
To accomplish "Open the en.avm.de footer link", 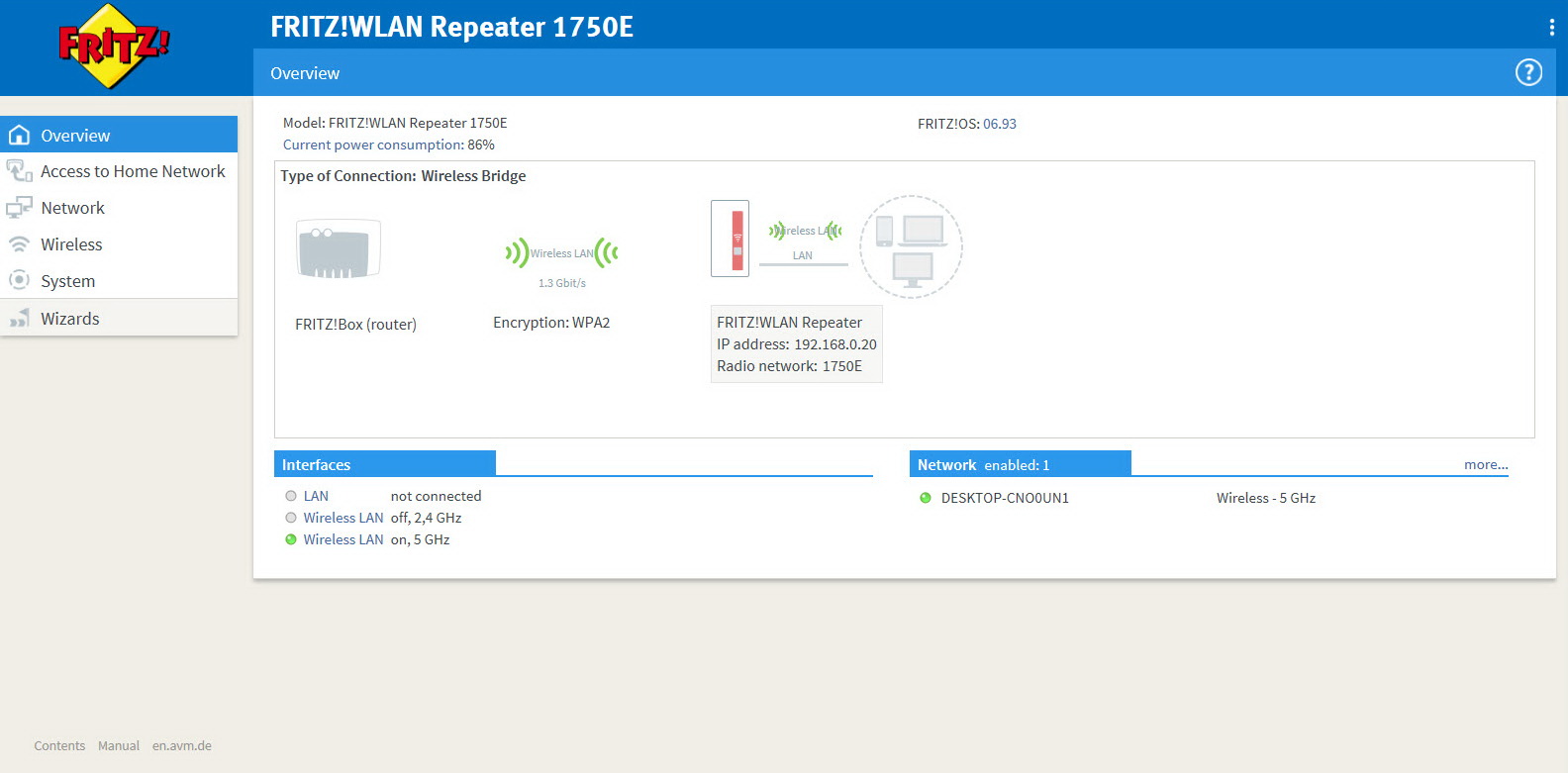I will click(x=182, y=746).
